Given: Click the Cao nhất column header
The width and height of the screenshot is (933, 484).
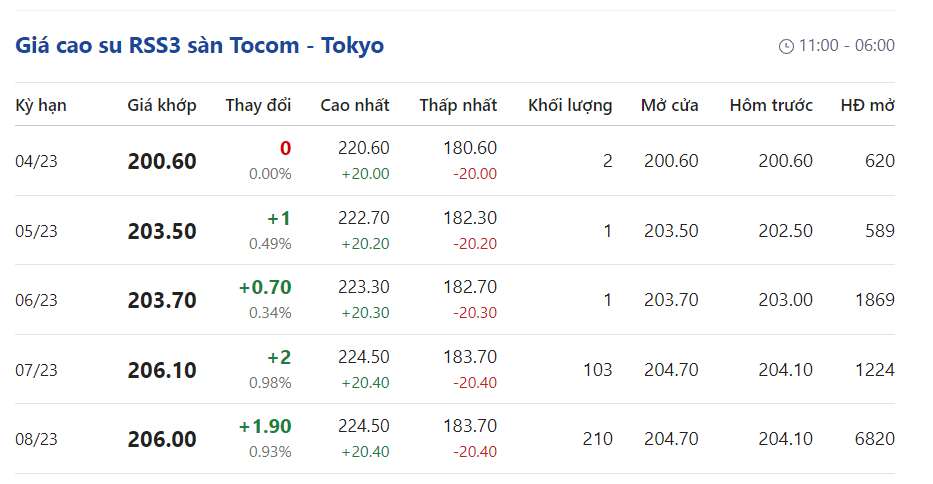Looking at the screenshot, I should 355,105.
